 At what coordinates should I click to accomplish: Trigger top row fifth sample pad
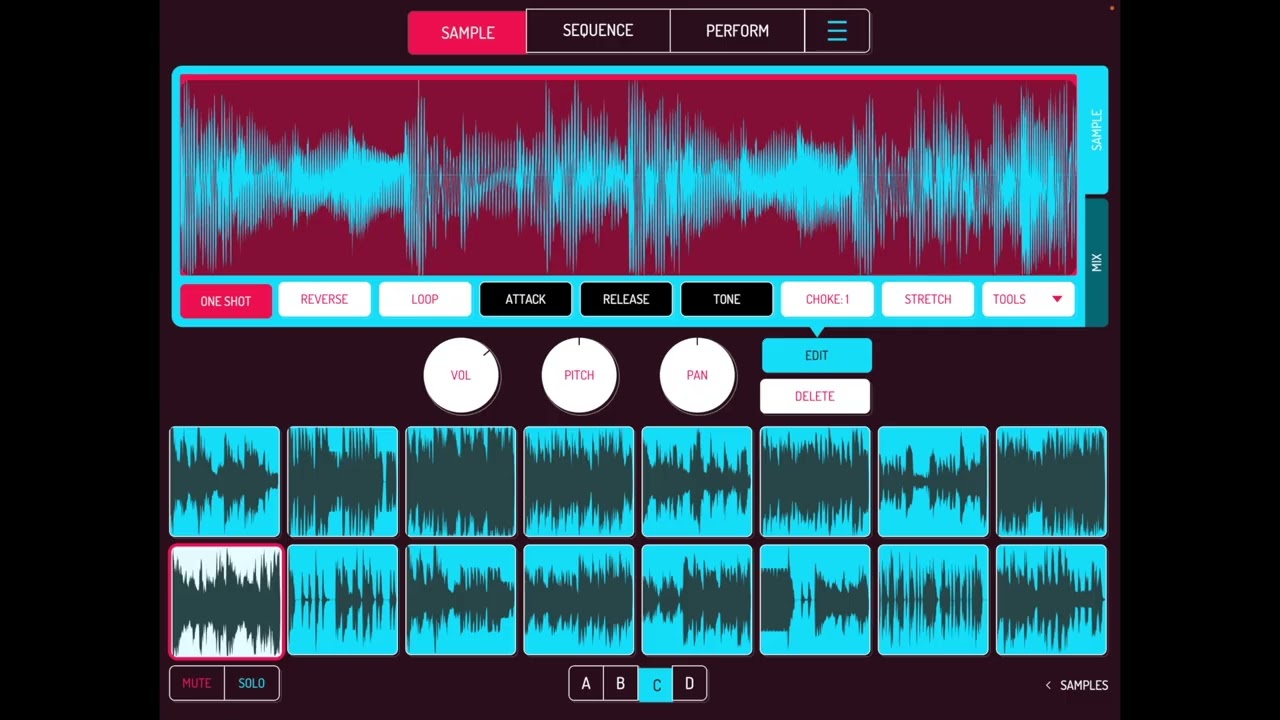pos(697,482)
